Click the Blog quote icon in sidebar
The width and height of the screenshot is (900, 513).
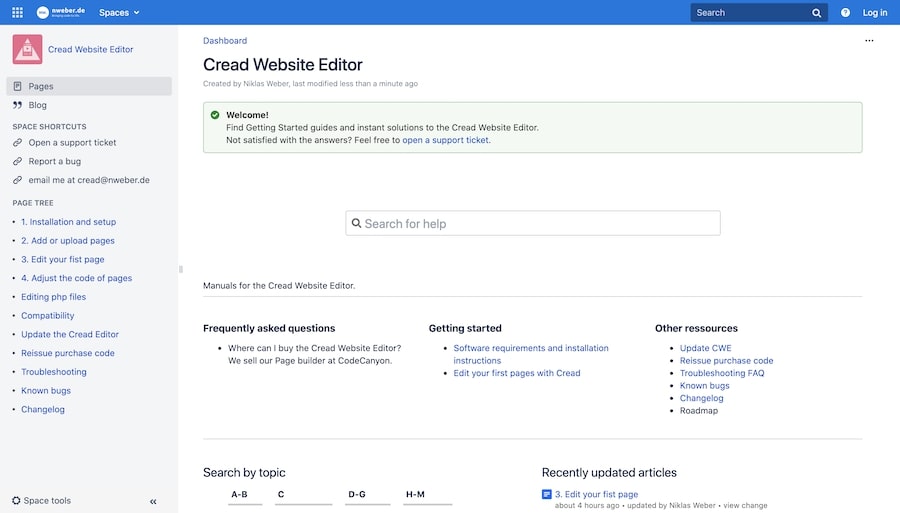(17, 105)
